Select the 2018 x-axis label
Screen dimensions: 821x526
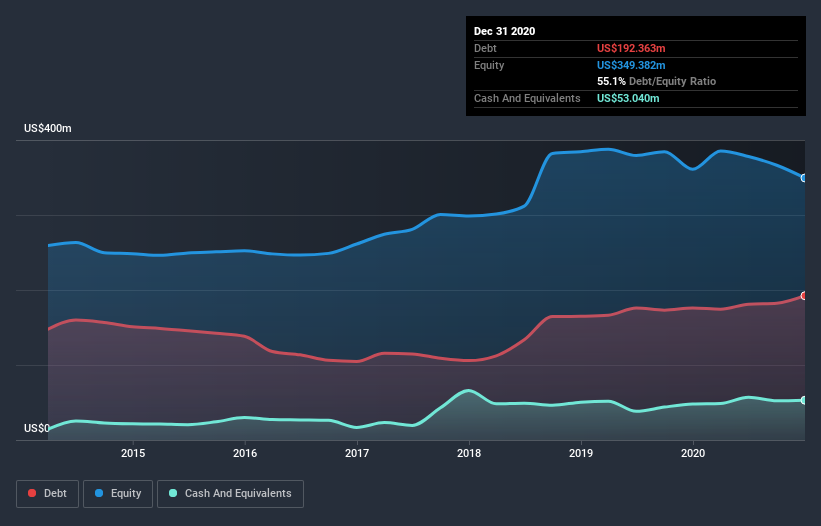pyautogui.click(x=469, y=453)
